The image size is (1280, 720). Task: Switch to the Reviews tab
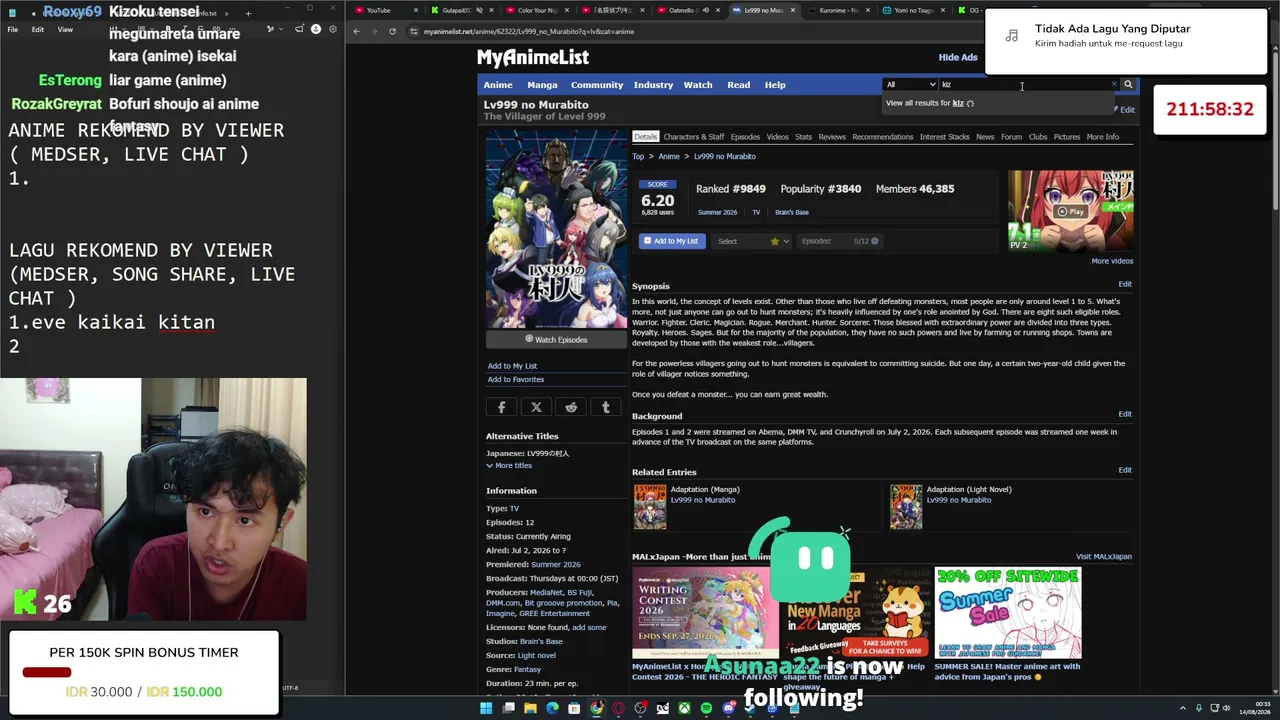[x=832, y=137]
